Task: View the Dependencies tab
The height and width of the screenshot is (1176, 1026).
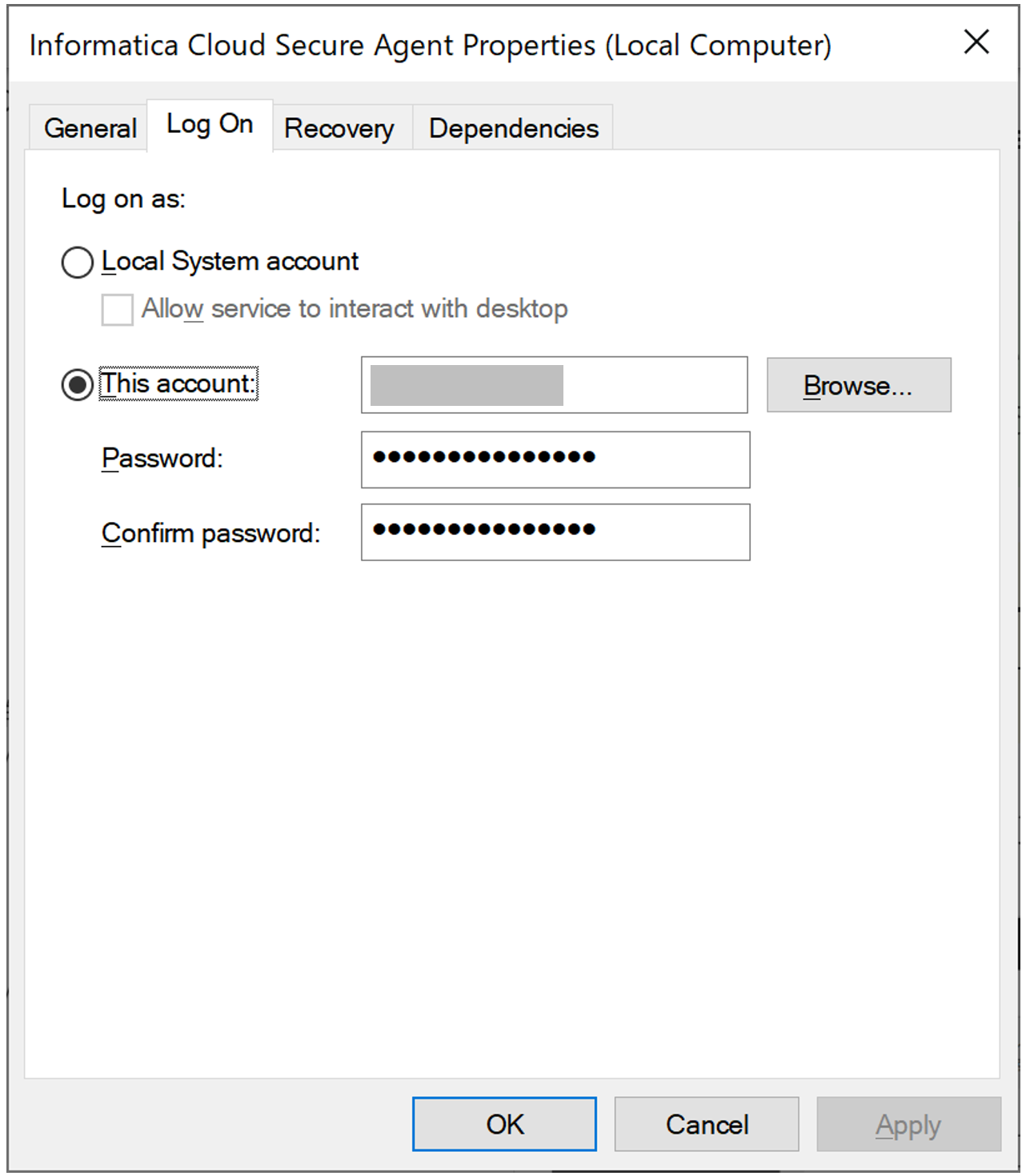Action: point(512,127)
